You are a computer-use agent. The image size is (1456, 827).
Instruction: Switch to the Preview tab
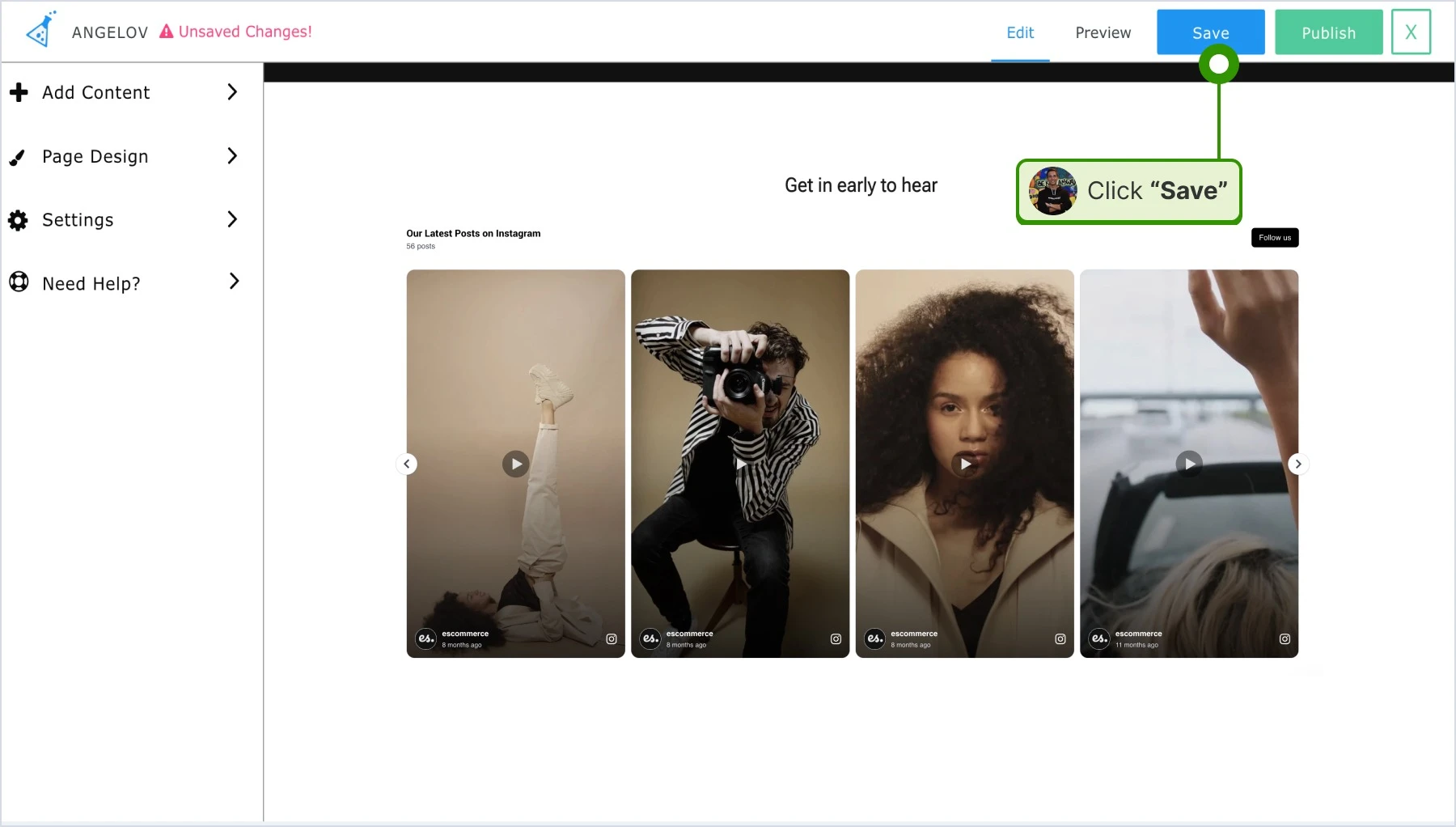coord(1103,33)
